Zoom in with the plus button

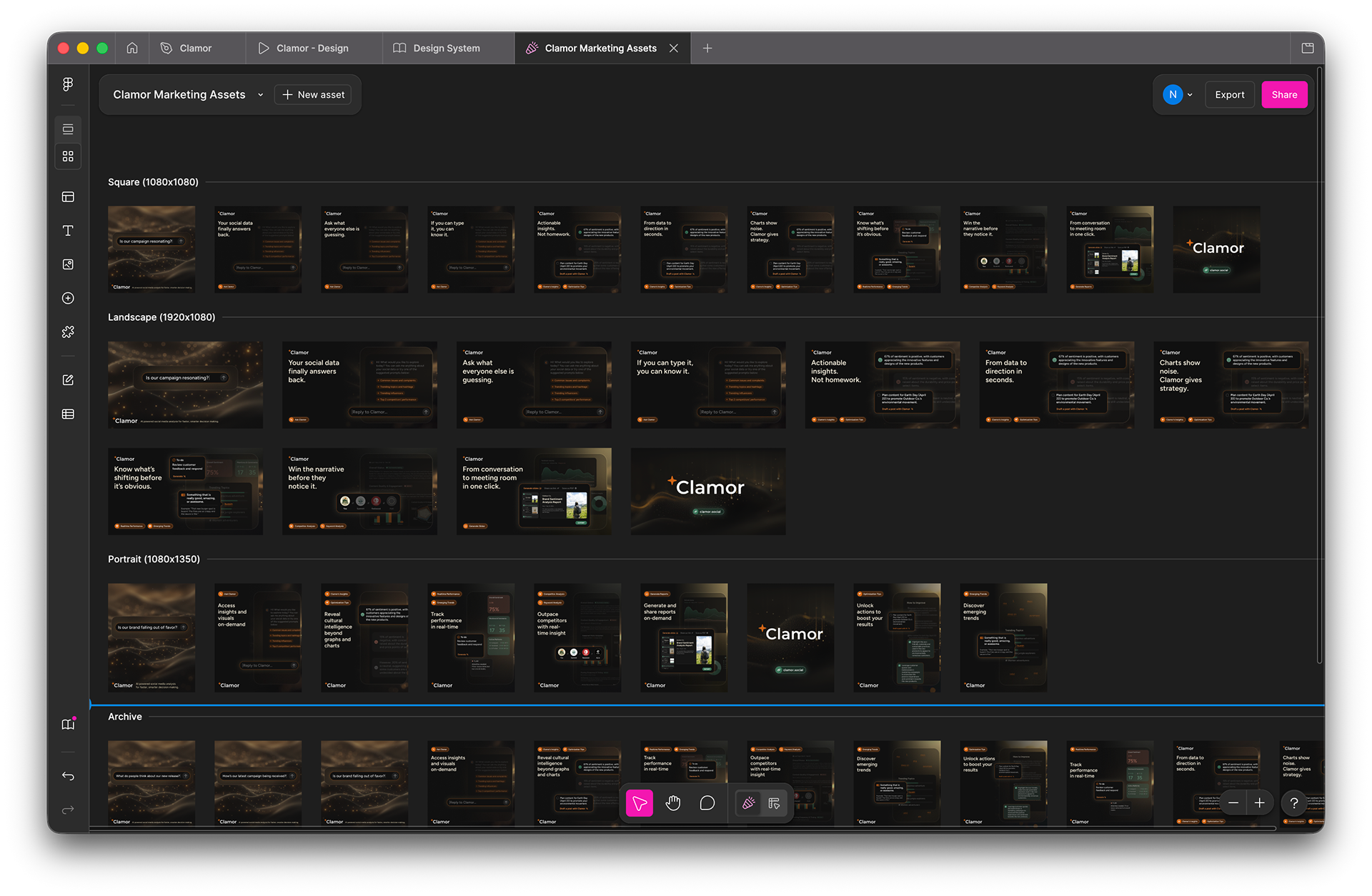click(1260, 803)
